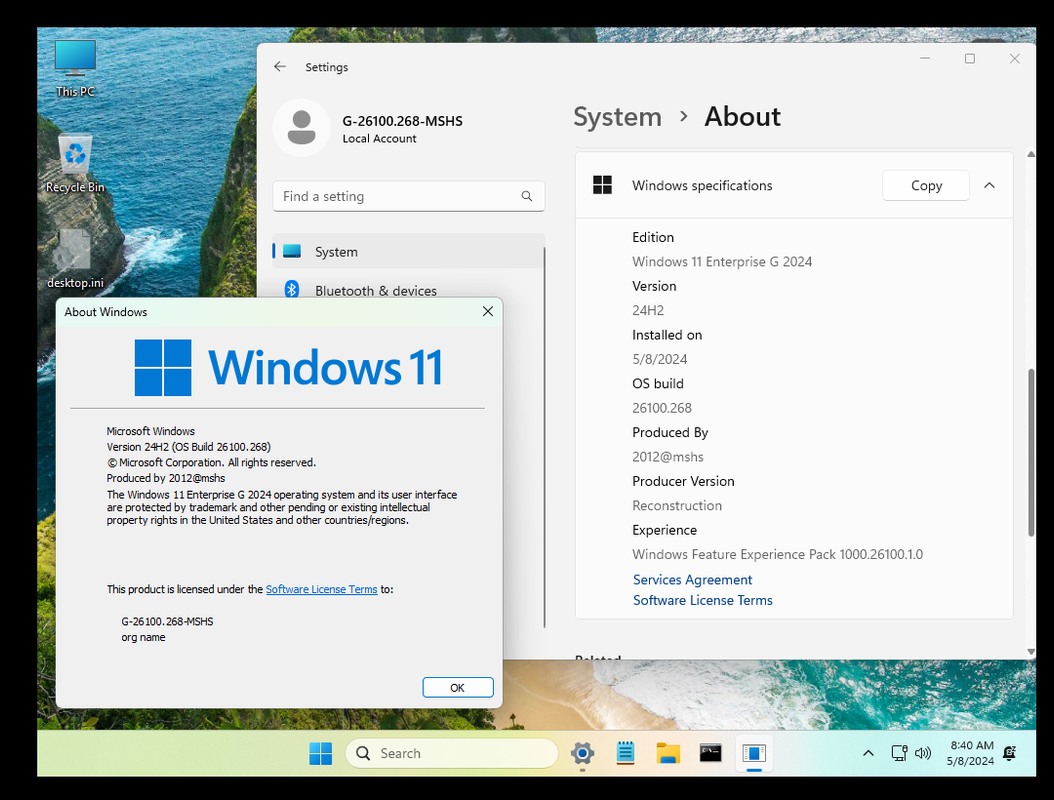
Task: Click the network icon in system tray
Action: tap(899, 754)
